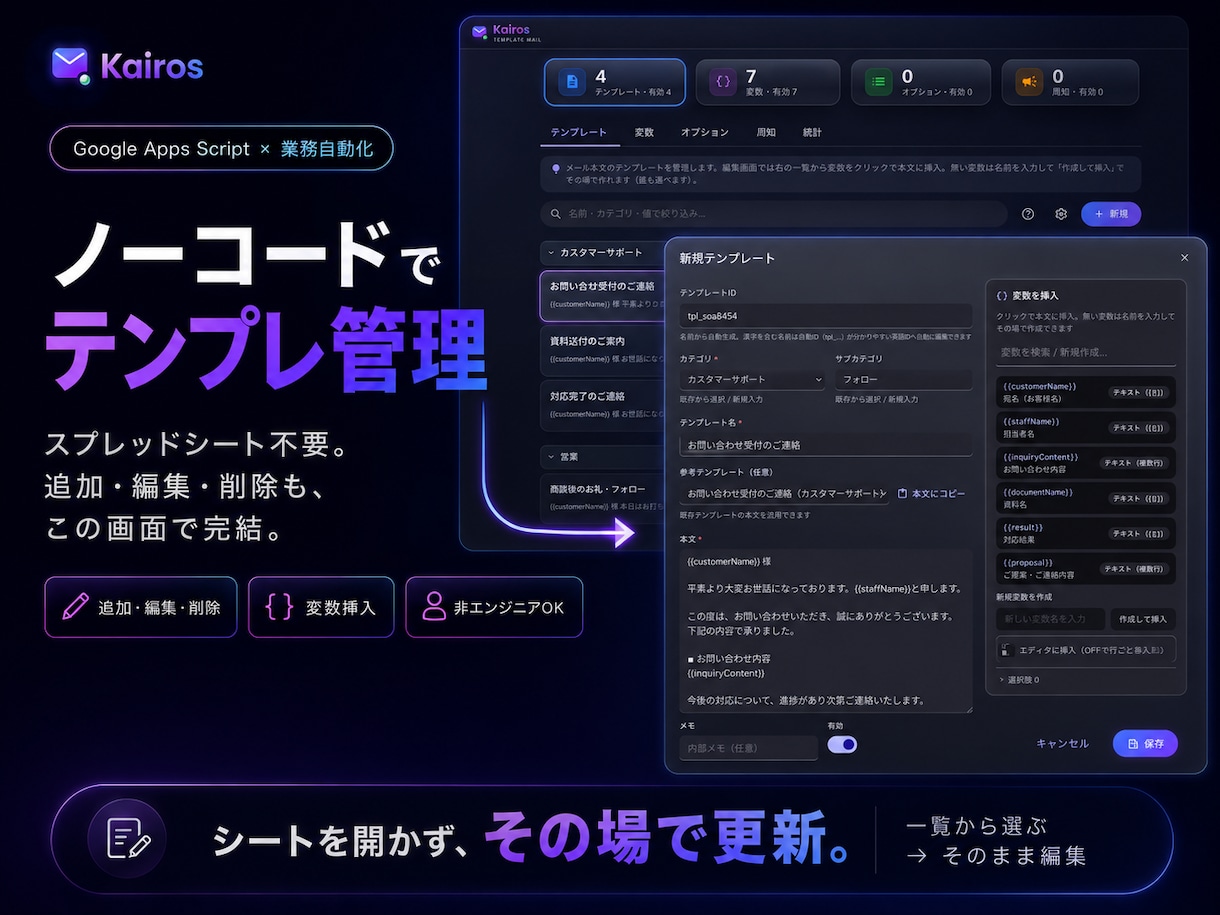Insert the {{result}} variable
This screenshot has width=1220, height=915.
coord(1086,534)
